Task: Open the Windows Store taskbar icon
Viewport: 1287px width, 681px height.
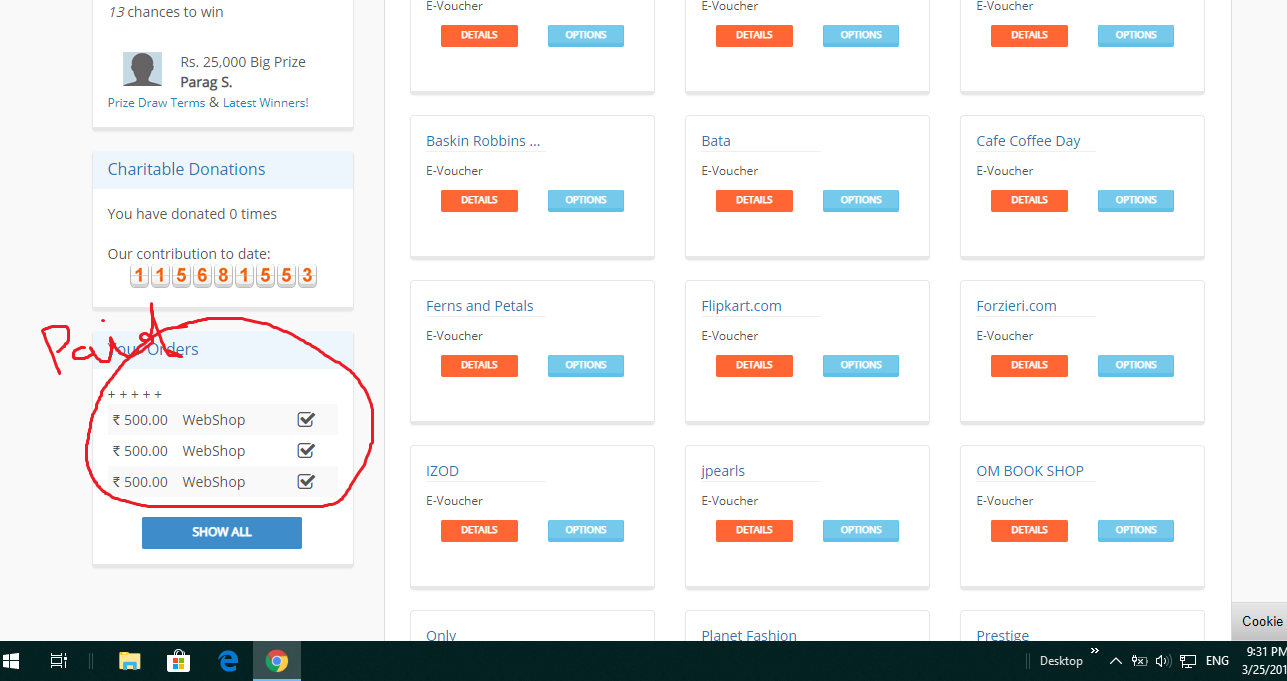Action: (178, 661)
